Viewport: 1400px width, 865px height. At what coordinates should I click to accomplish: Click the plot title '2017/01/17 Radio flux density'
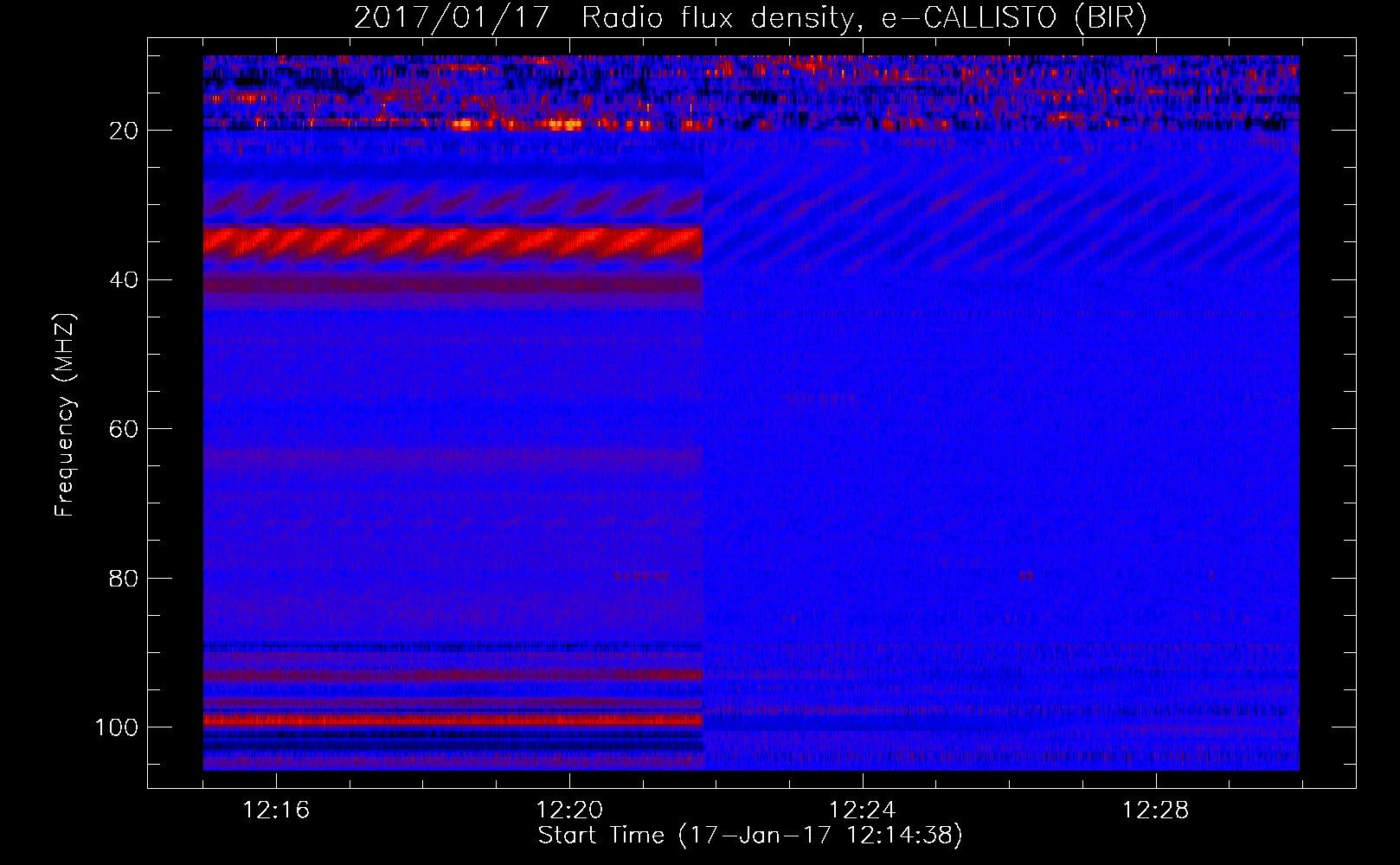point(750,17)
